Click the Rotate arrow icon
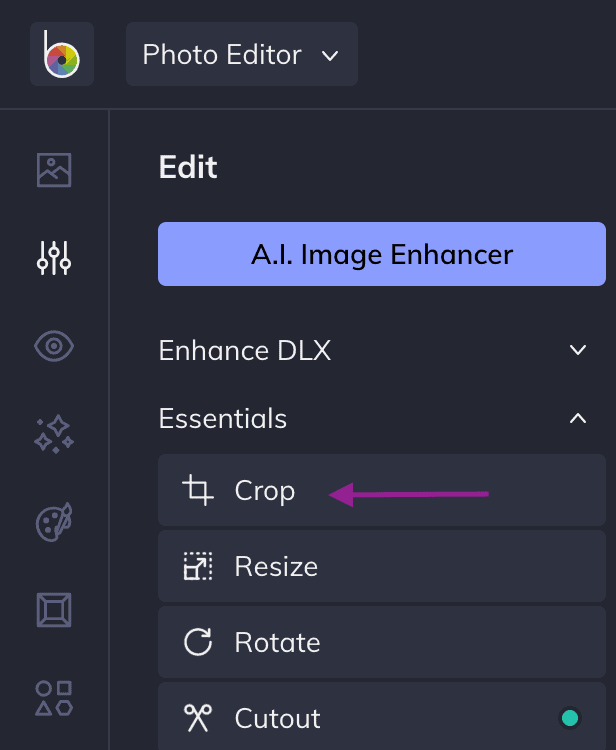 198,642
